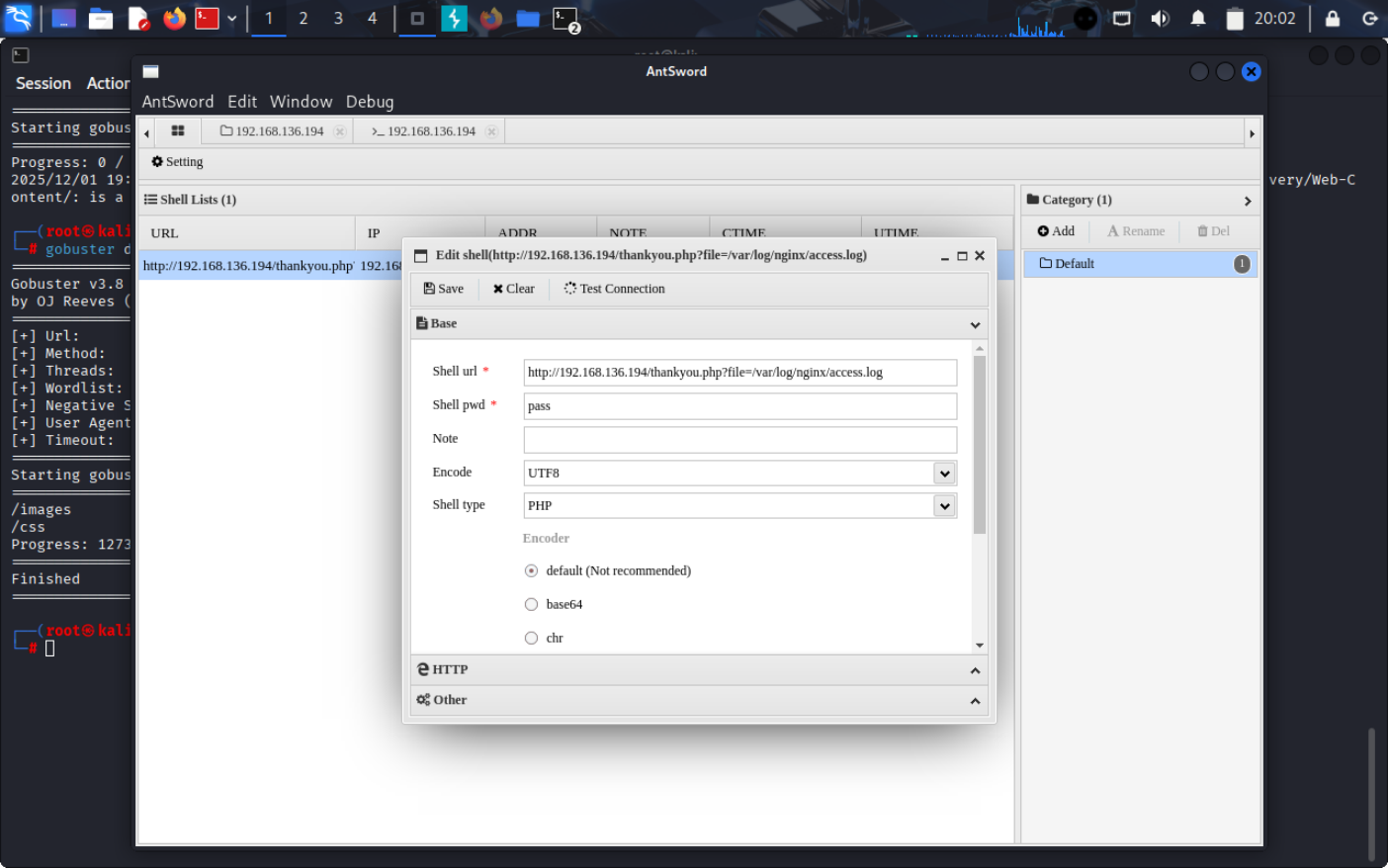Open the Session menu in the terminal window
Viewport: 1388px width, 868px height.
(43, 84)
